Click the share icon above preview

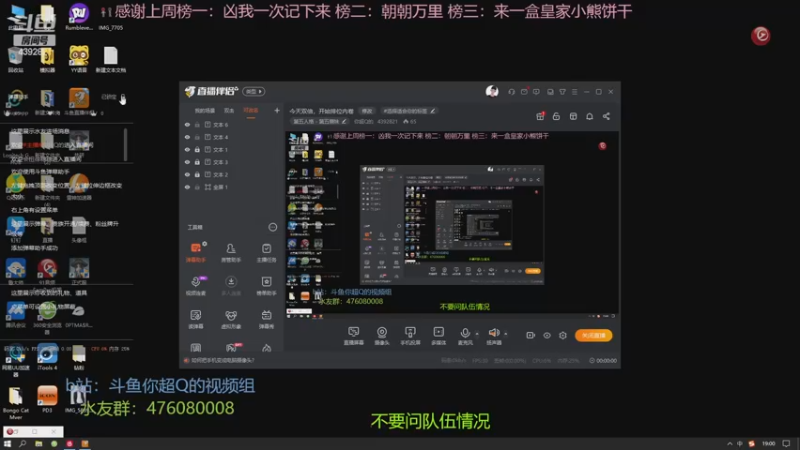tap(606, 116)
